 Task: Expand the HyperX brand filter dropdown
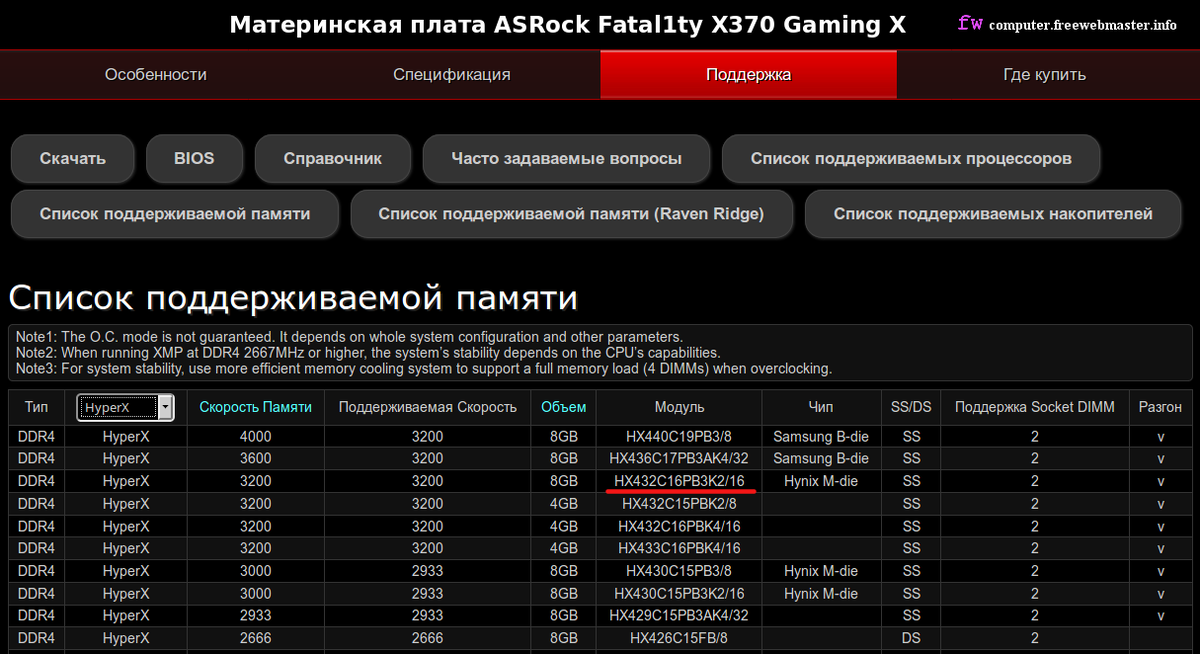[125, 407]
